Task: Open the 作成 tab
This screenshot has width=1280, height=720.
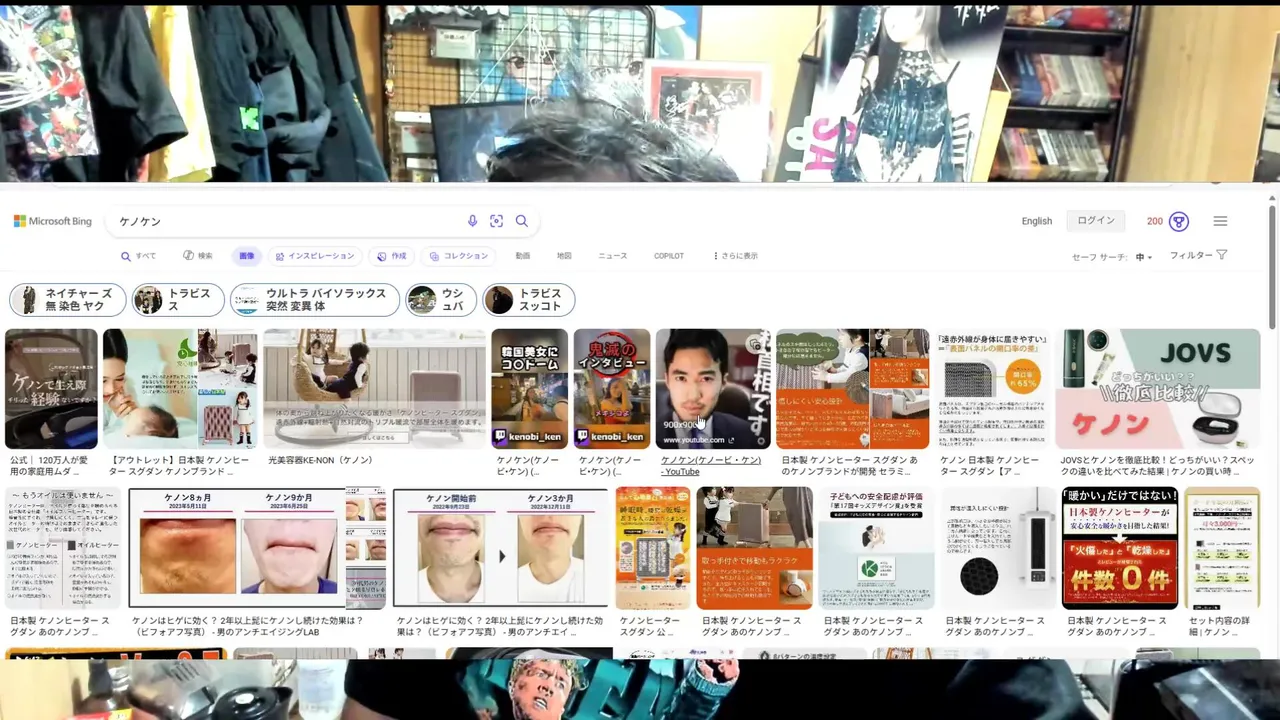Action: [392, 256]
